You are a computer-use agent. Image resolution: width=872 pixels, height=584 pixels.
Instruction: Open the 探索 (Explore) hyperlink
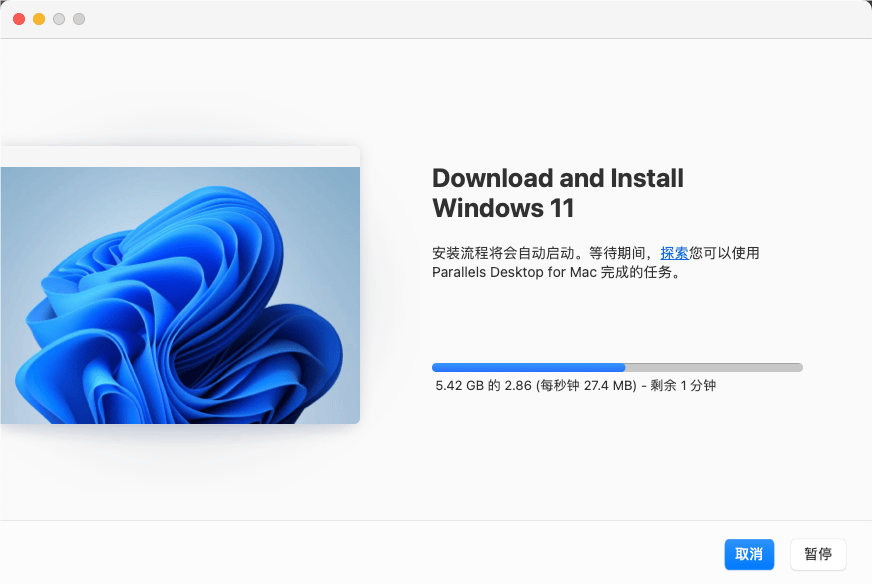674,253
